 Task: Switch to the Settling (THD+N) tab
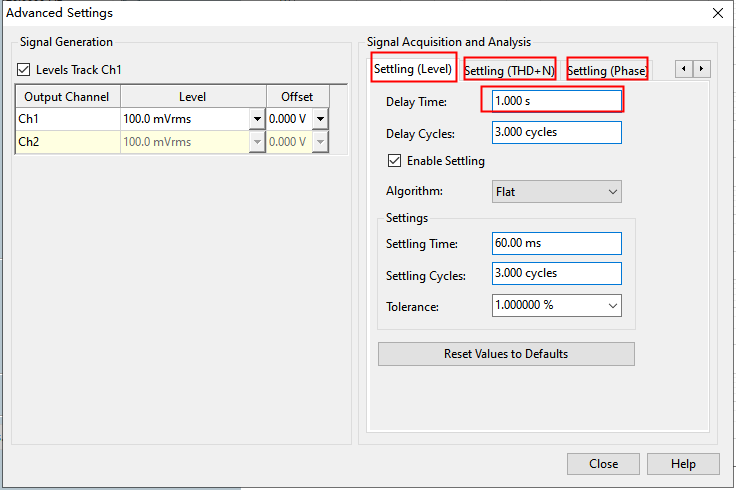pyautogui.click(x=509, y=71)
